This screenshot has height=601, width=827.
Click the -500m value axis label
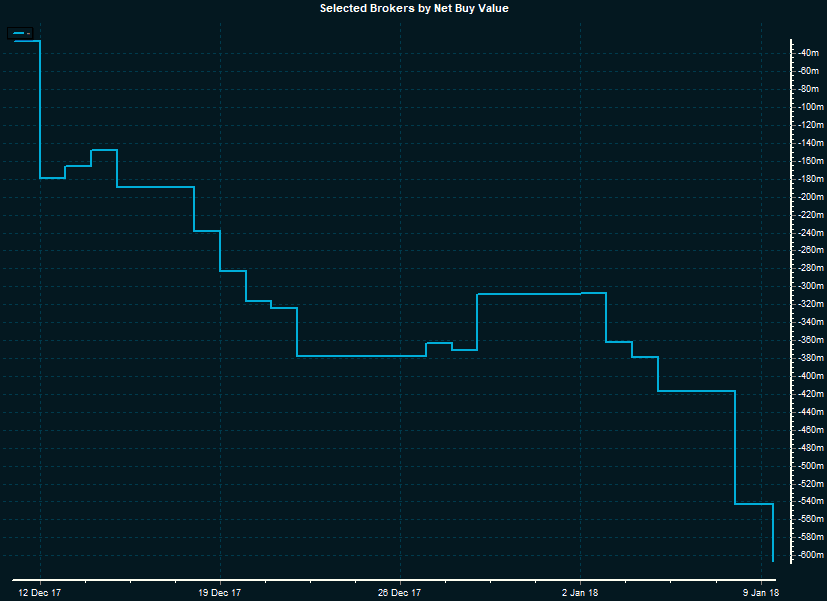(811, 465)
